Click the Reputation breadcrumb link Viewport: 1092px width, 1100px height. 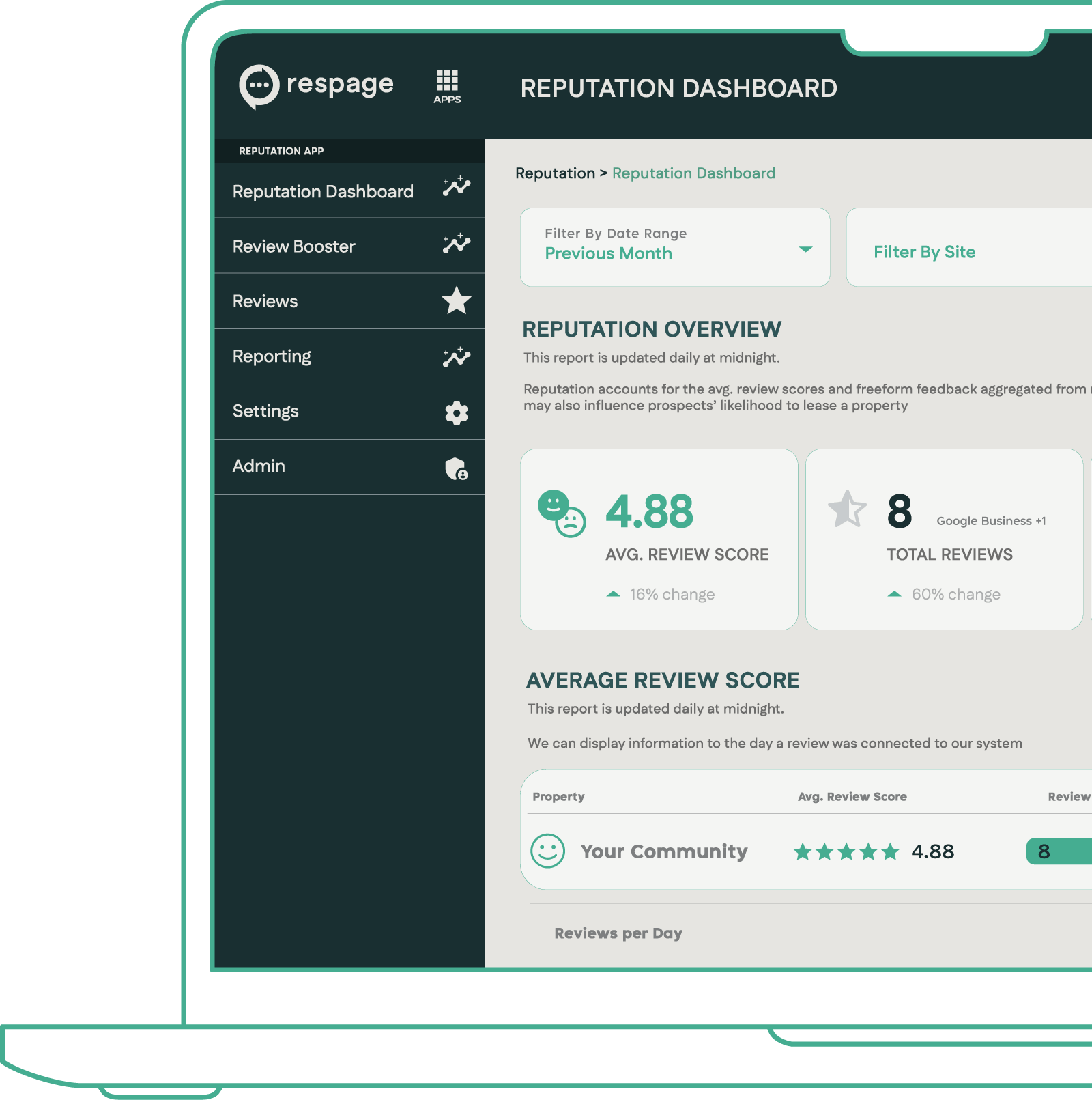(x=555, y=173)
